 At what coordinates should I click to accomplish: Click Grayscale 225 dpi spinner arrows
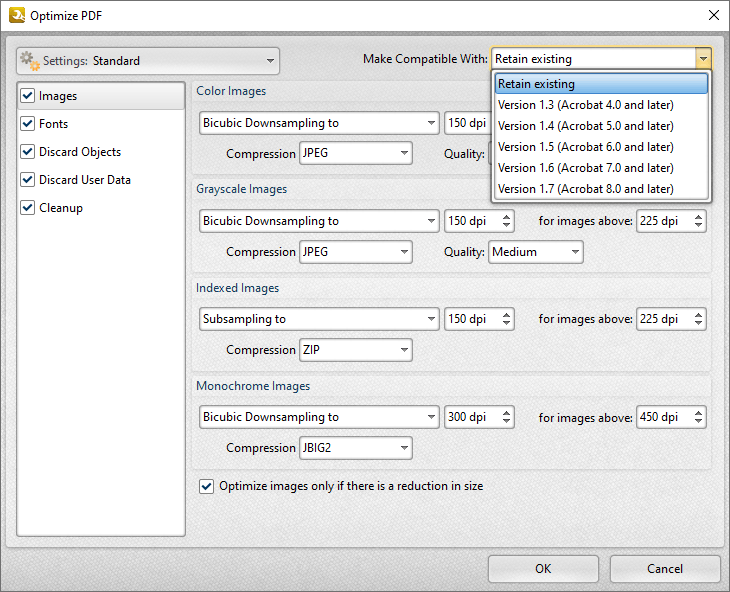(x=698, y=221)
